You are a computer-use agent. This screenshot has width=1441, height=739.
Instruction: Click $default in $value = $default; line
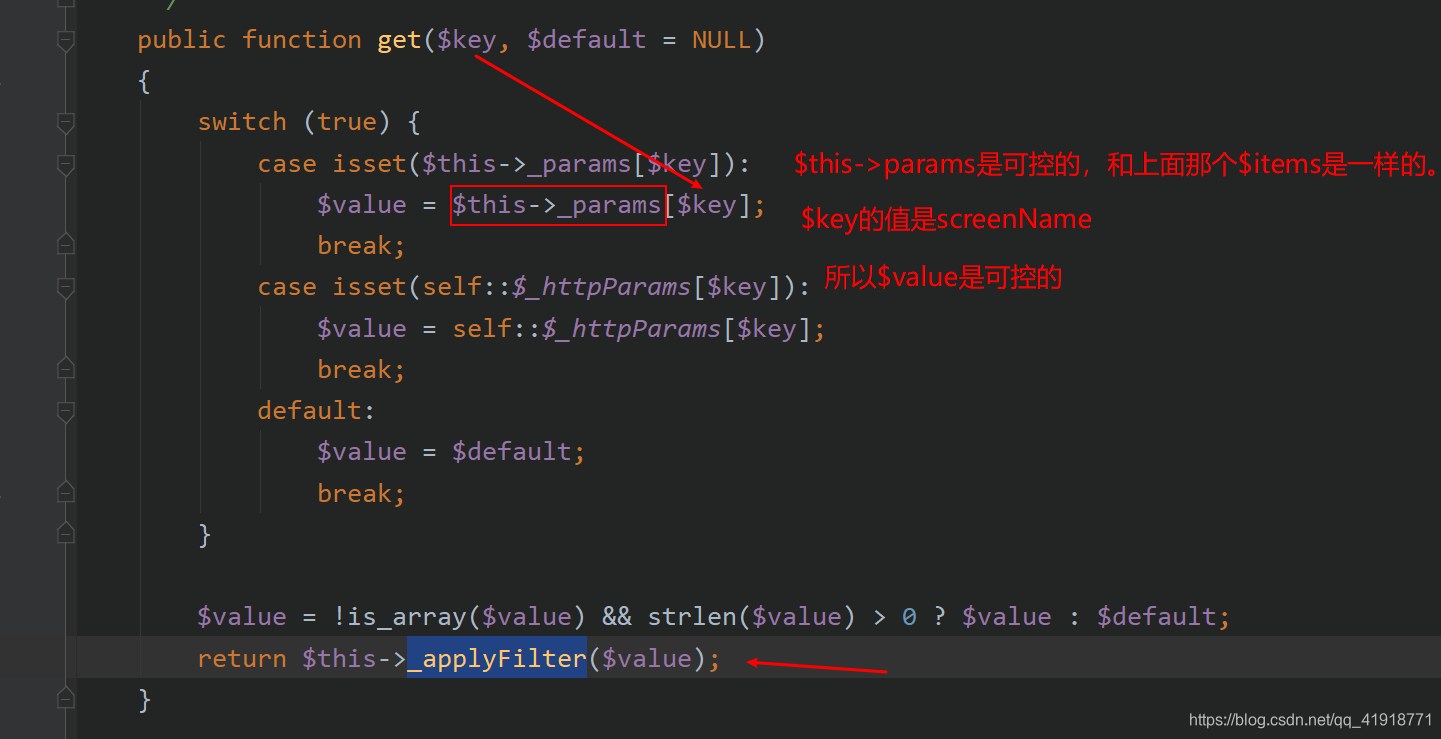click(x=511, y=452)
